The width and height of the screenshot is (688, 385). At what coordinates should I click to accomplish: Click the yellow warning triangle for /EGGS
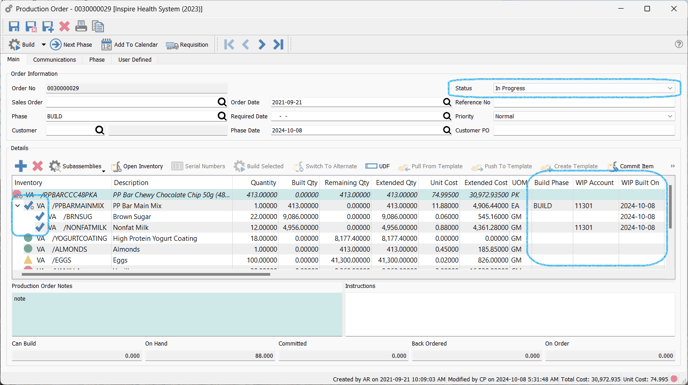coord(28,260)
